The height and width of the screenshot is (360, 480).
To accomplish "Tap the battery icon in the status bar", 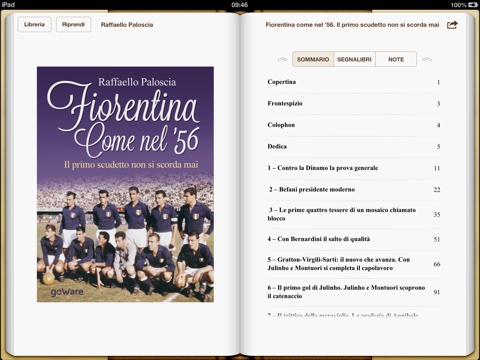I will (473, 5).
